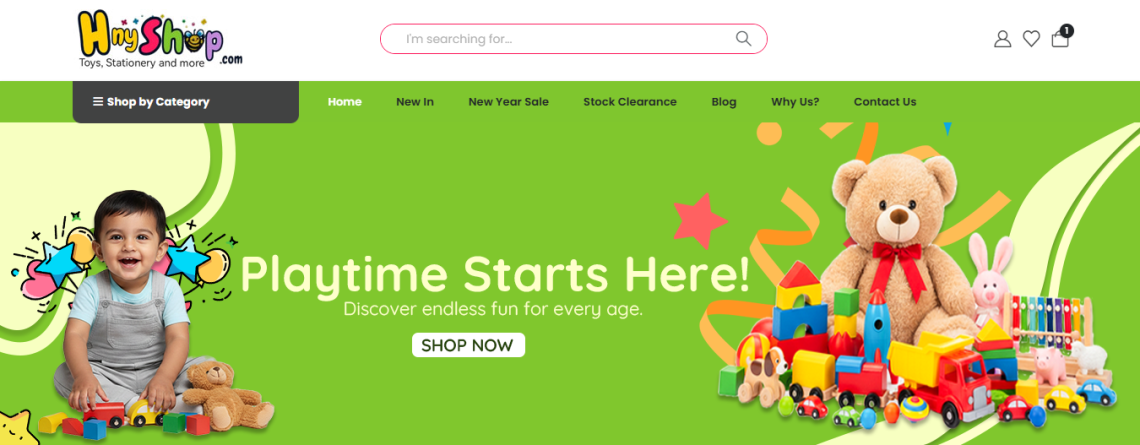Open the New Year Sale page
Screen dimensions: 1140x445
(x=508, y=102)
